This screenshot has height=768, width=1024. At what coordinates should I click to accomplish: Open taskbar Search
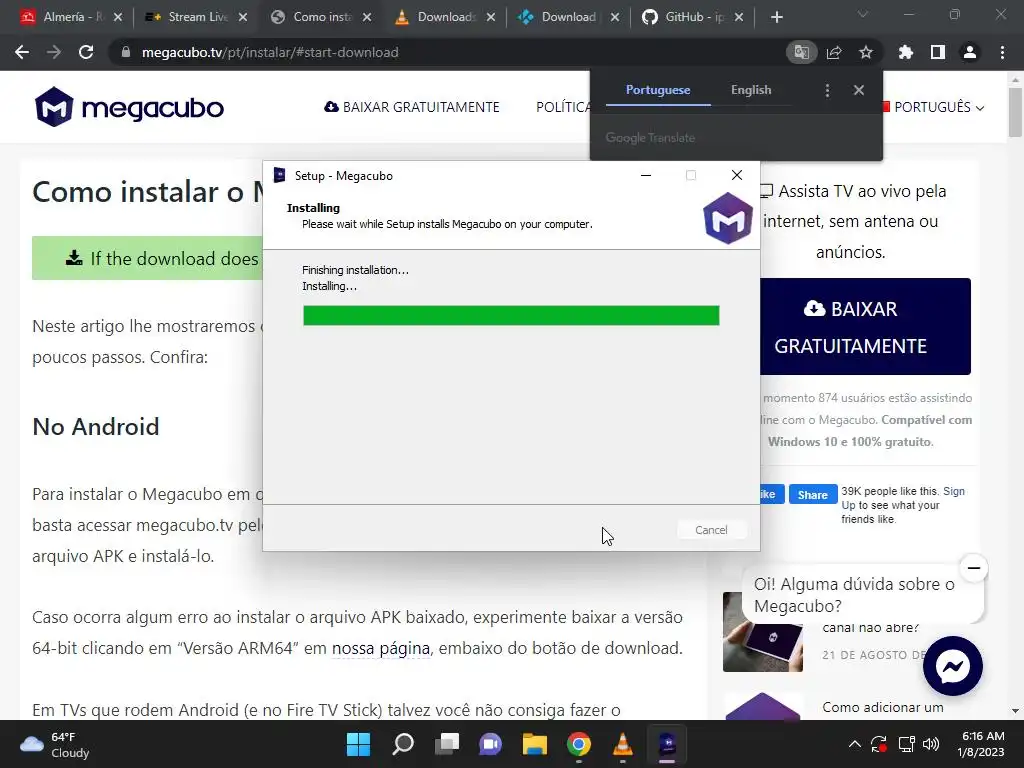point(403,744)
